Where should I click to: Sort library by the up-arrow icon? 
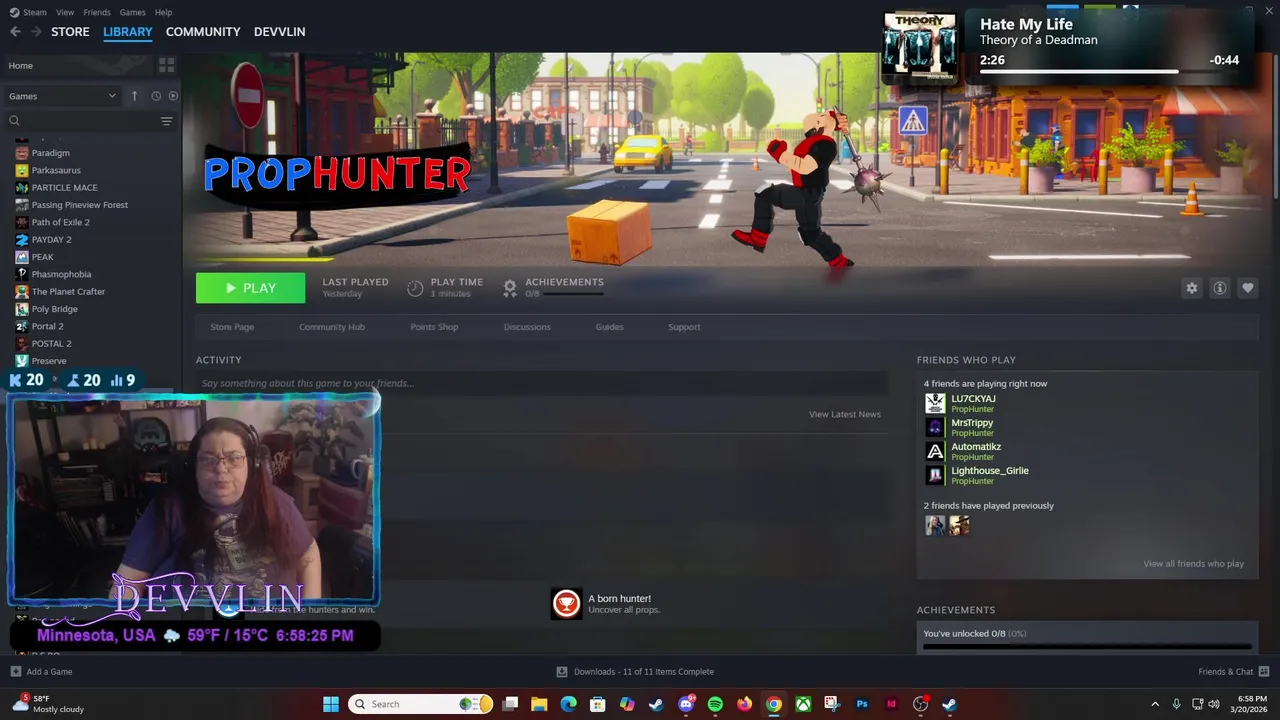134,96
